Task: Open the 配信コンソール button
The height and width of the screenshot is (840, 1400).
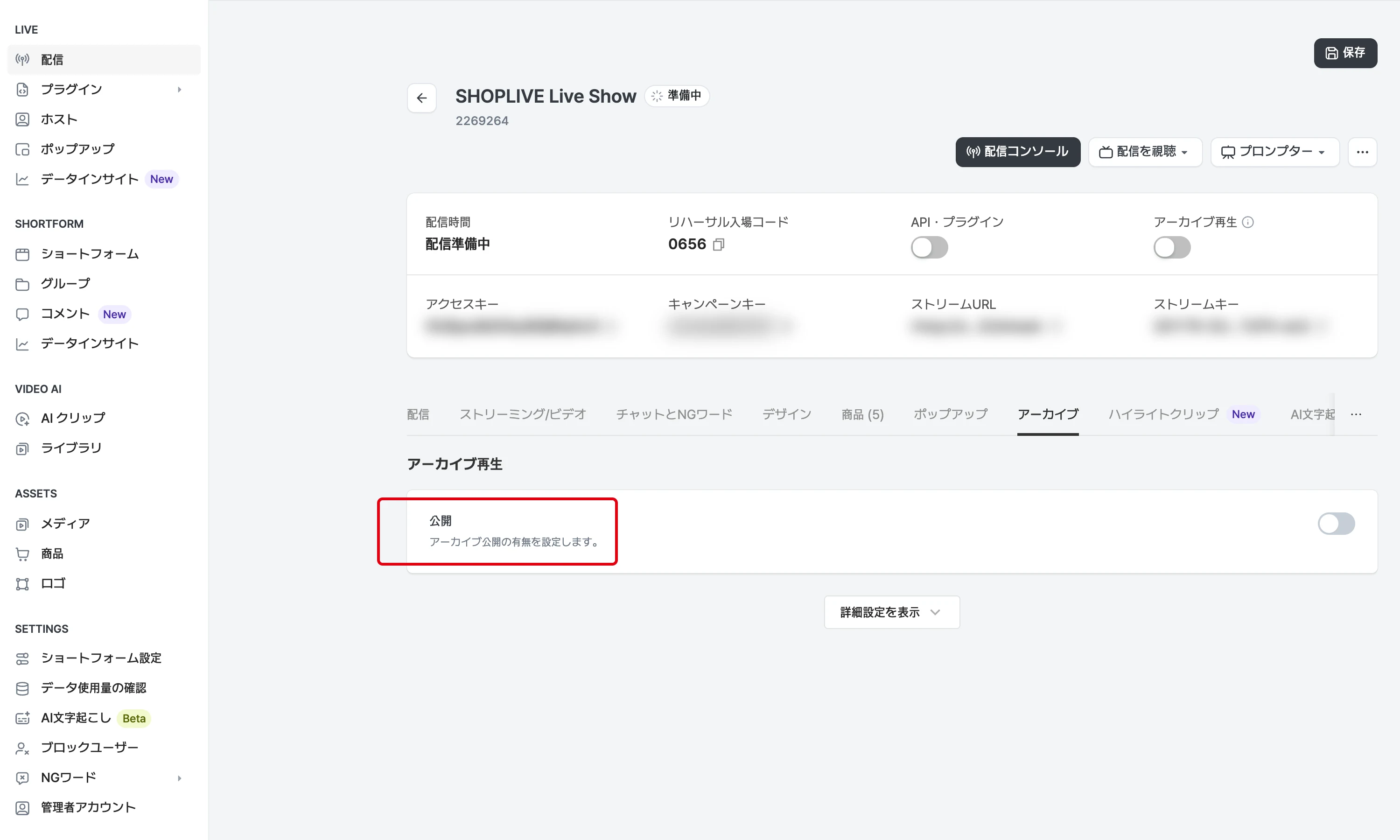Action: pyautogui.click(x=1017, y=152)
